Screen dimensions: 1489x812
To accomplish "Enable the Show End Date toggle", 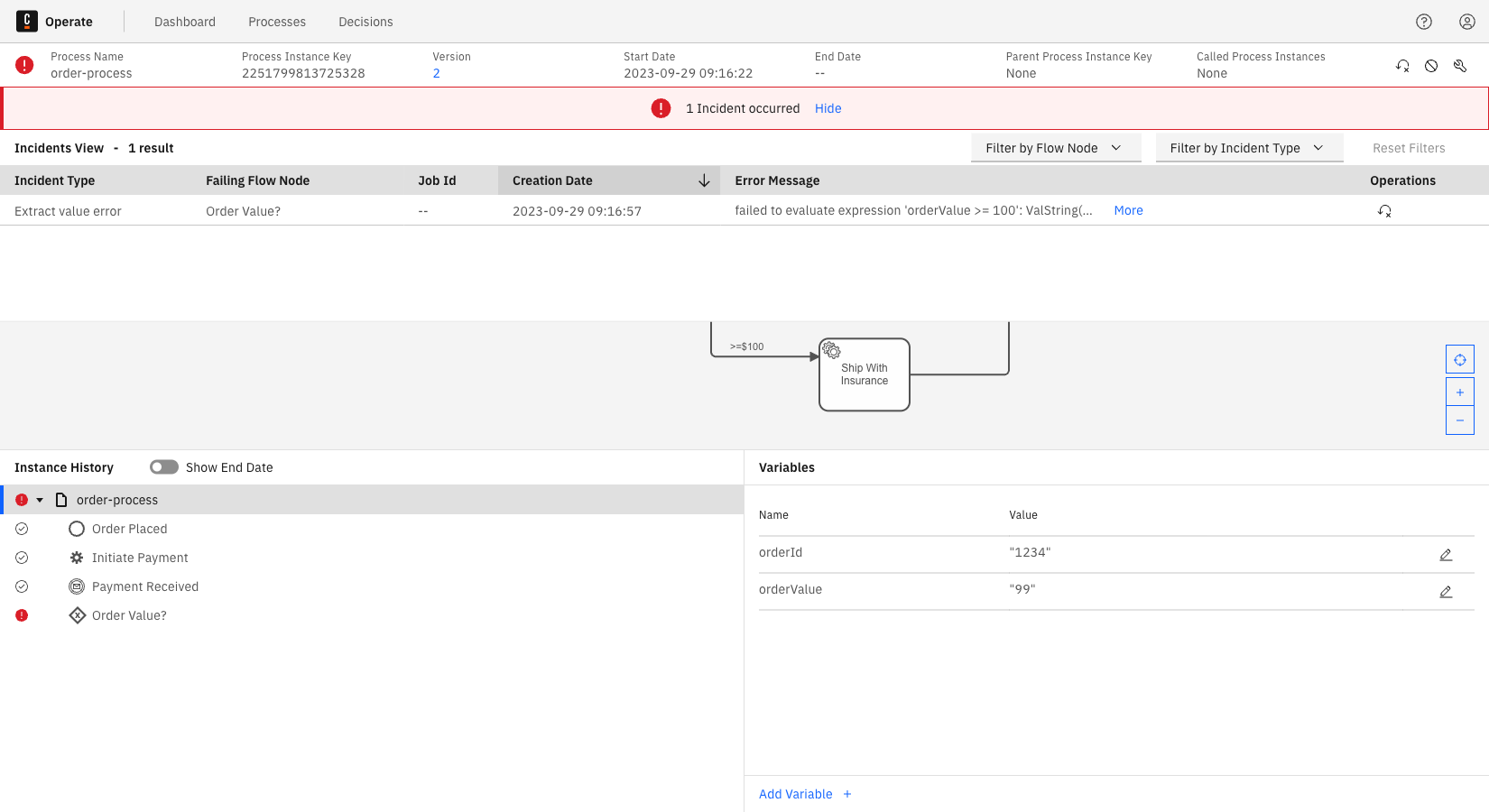I will [163, 466].
